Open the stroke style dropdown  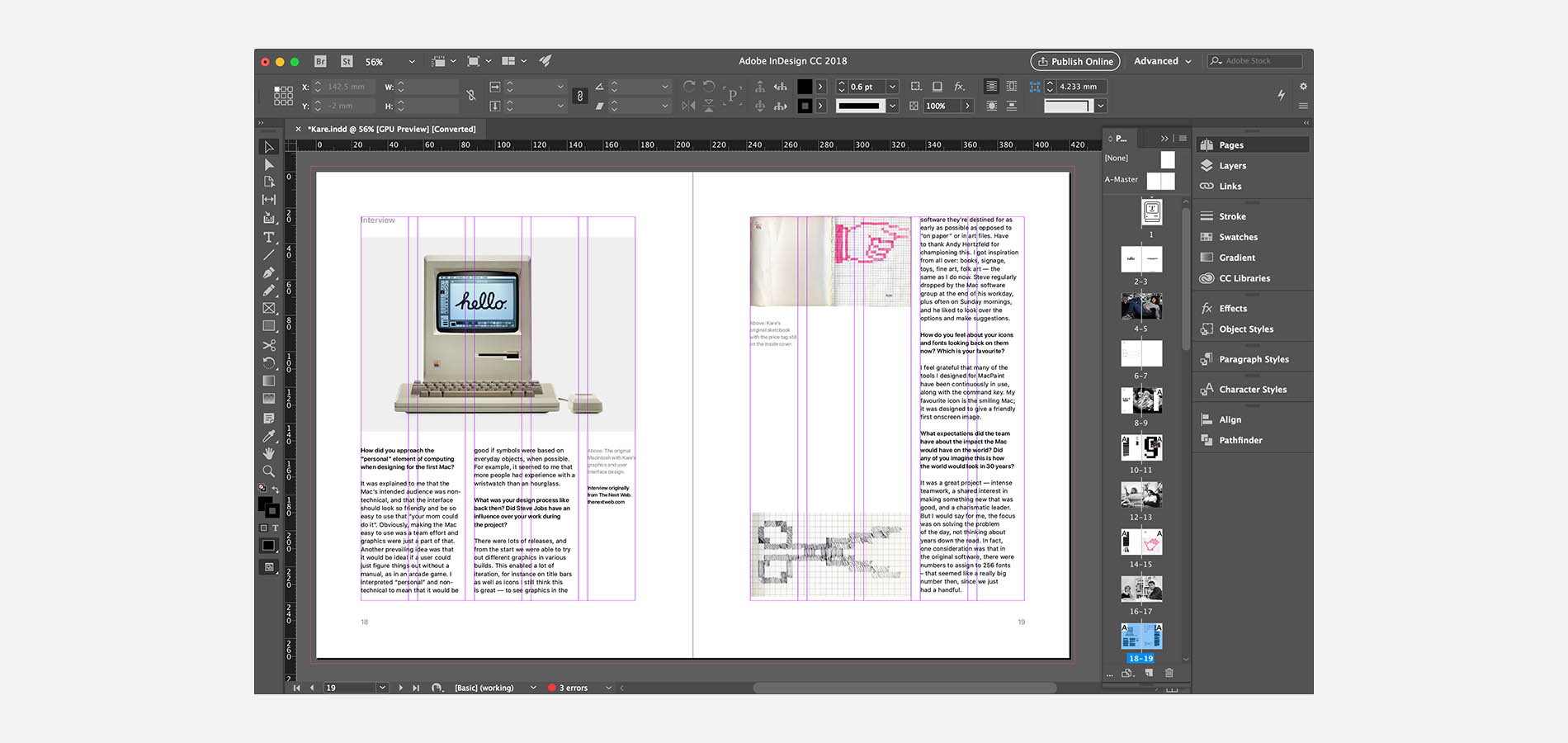click(892, 106)
